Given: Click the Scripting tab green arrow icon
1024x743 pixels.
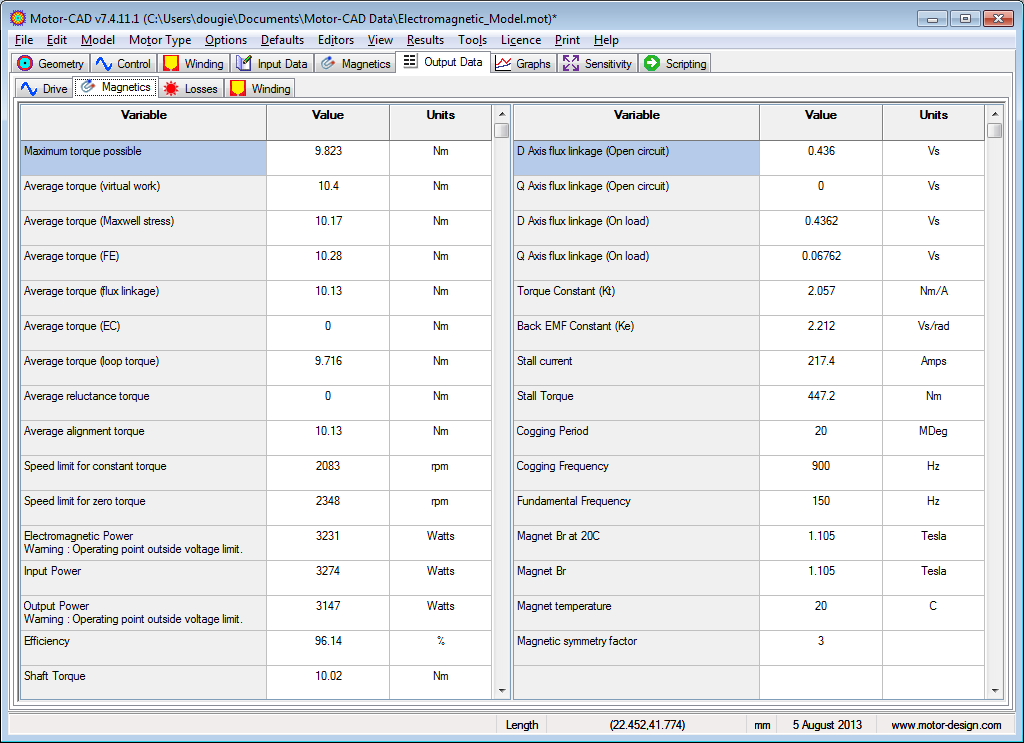Looking at the screenshot, I should tap(652, 64).
